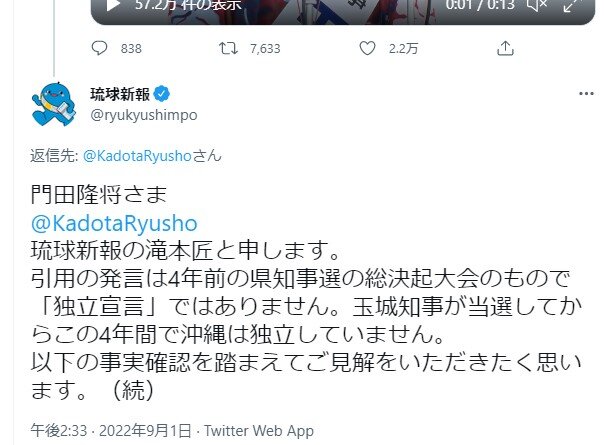Open the 琉球新報 profile avatar

[x=54, y=104]
